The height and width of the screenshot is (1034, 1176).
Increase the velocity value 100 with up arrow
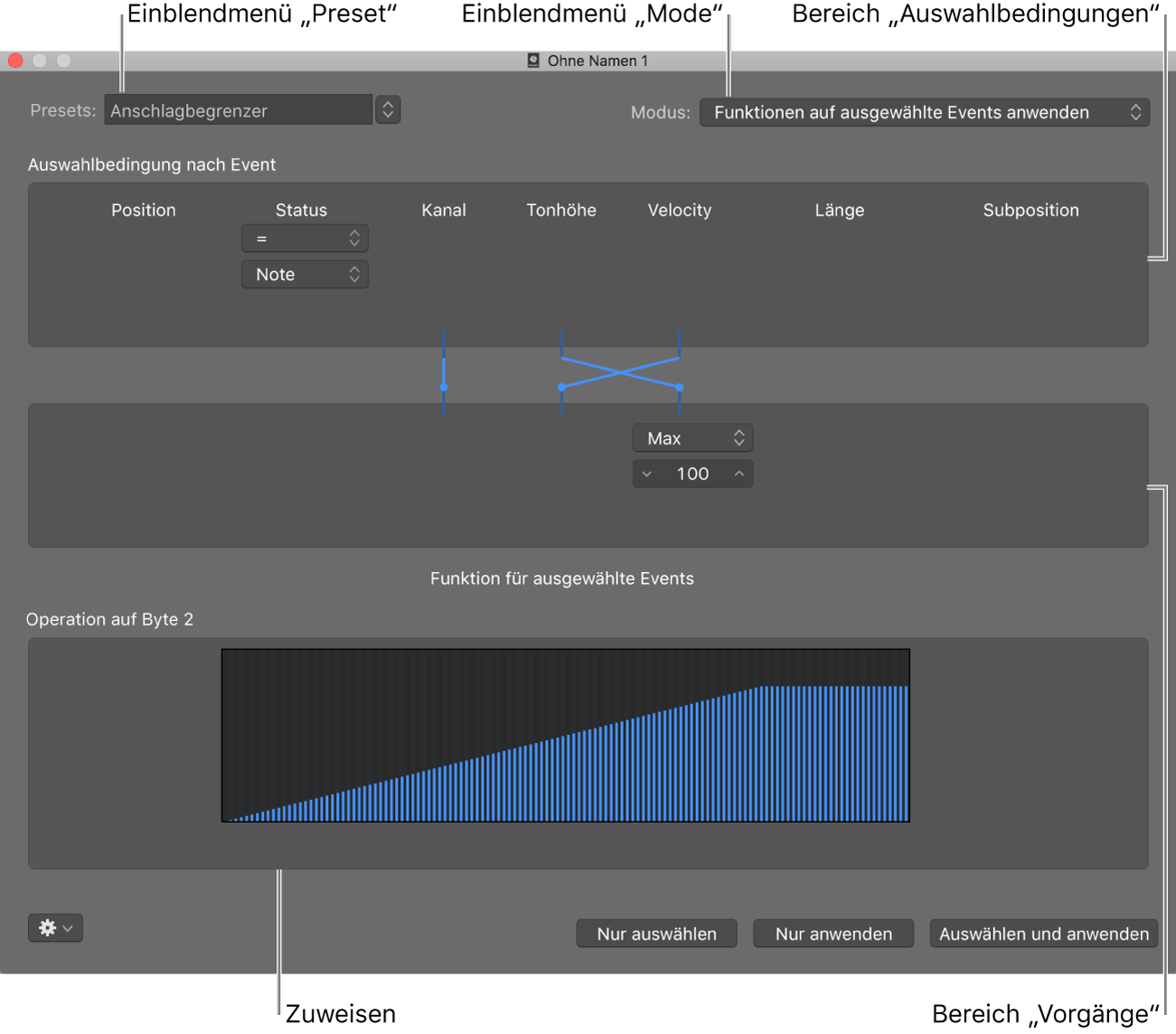739,474
